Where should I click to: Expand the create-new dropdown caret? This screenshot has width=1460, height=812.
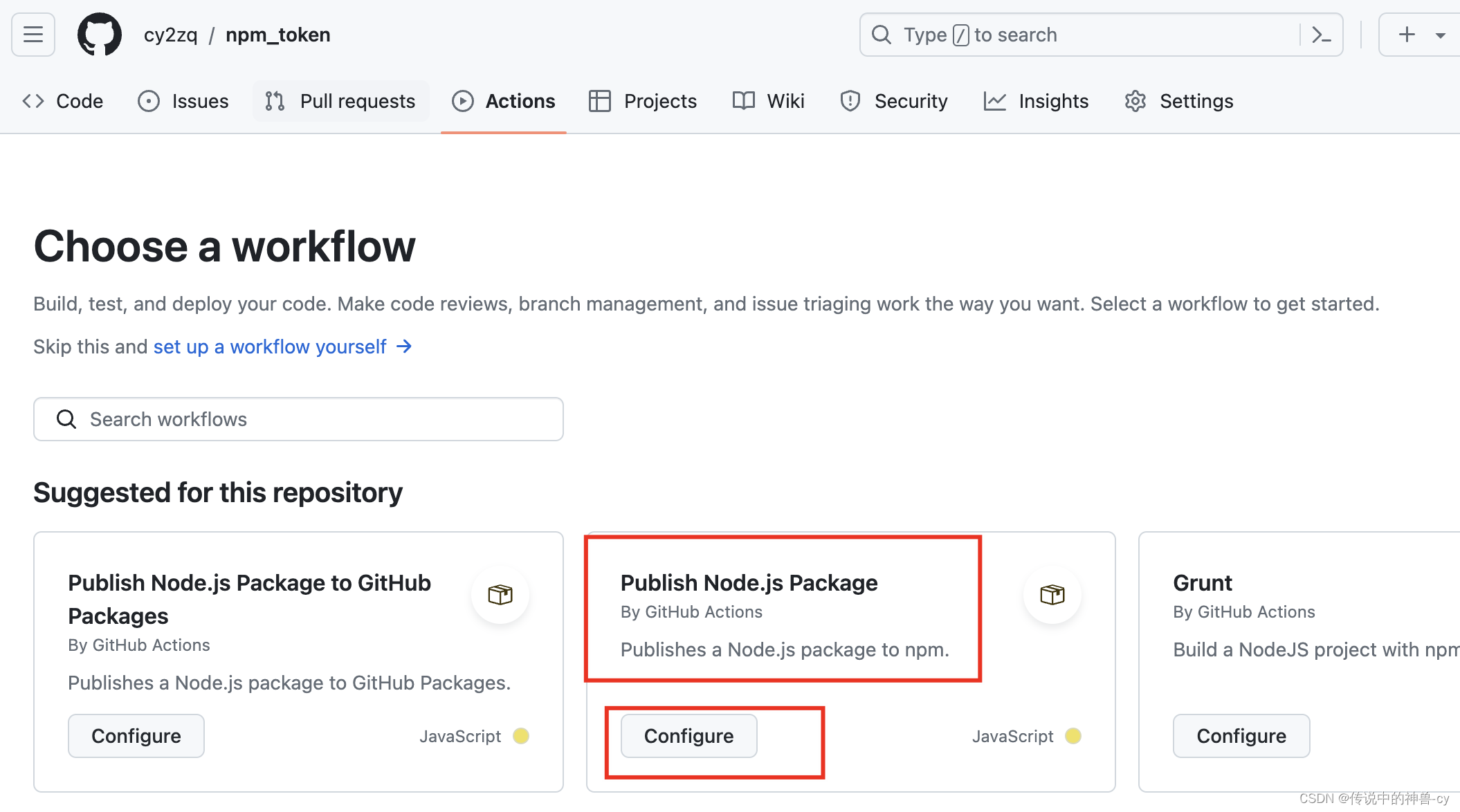point(1441,35)
